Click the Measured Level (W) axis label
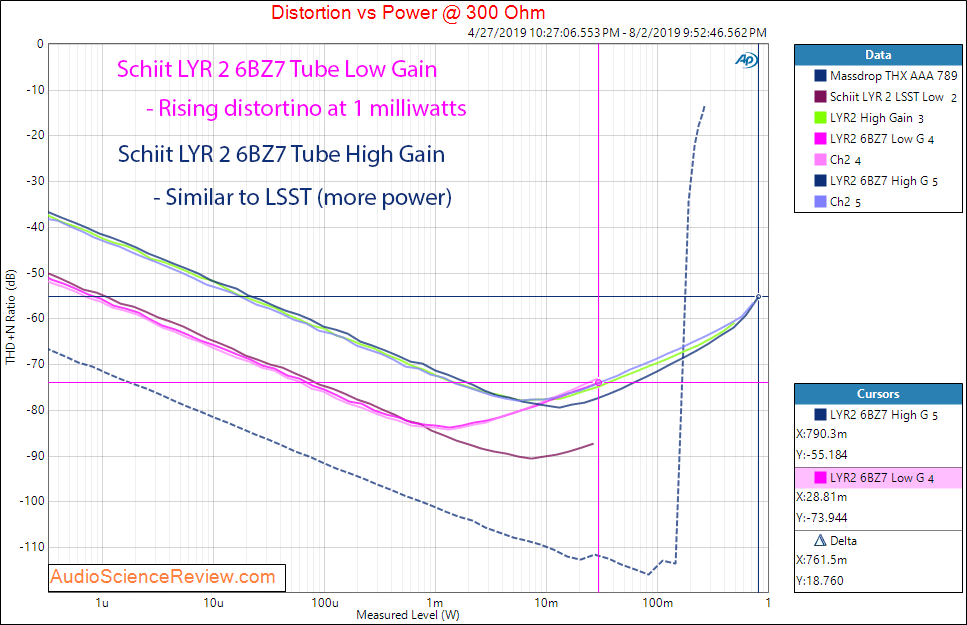The image size is (967, 625). (408, 615)
